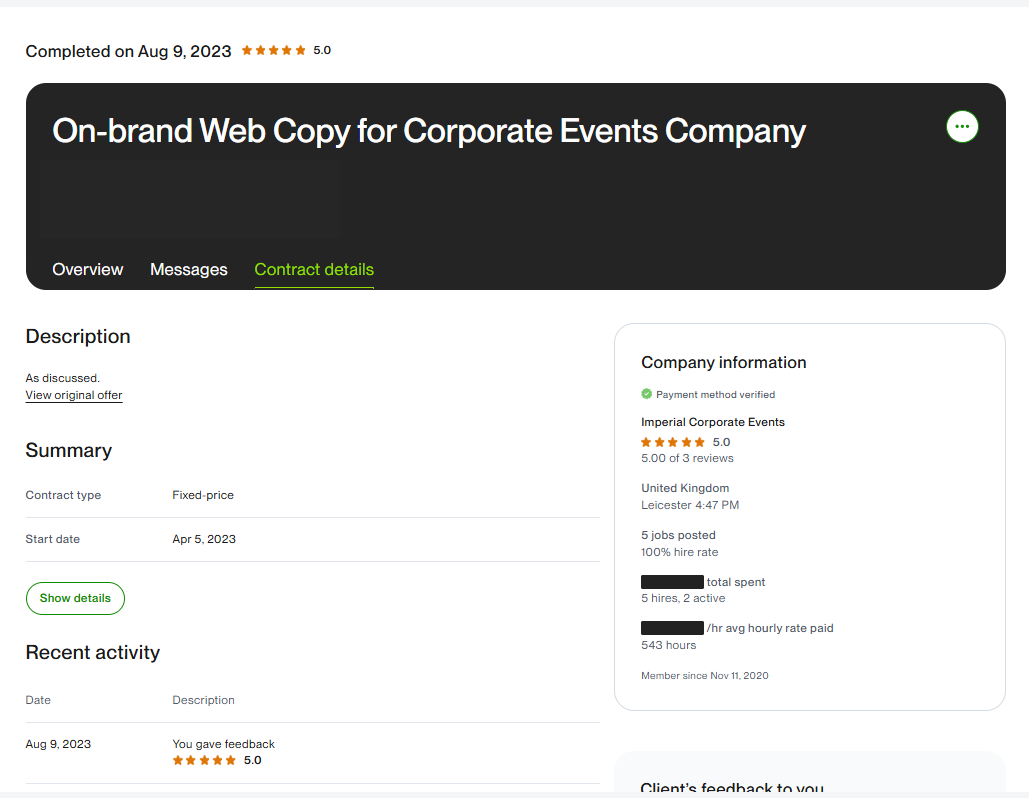Click the contract title On-brand Web Copy heading
1029x798 pixels.
pyautogui.click(x=429, y=131)
